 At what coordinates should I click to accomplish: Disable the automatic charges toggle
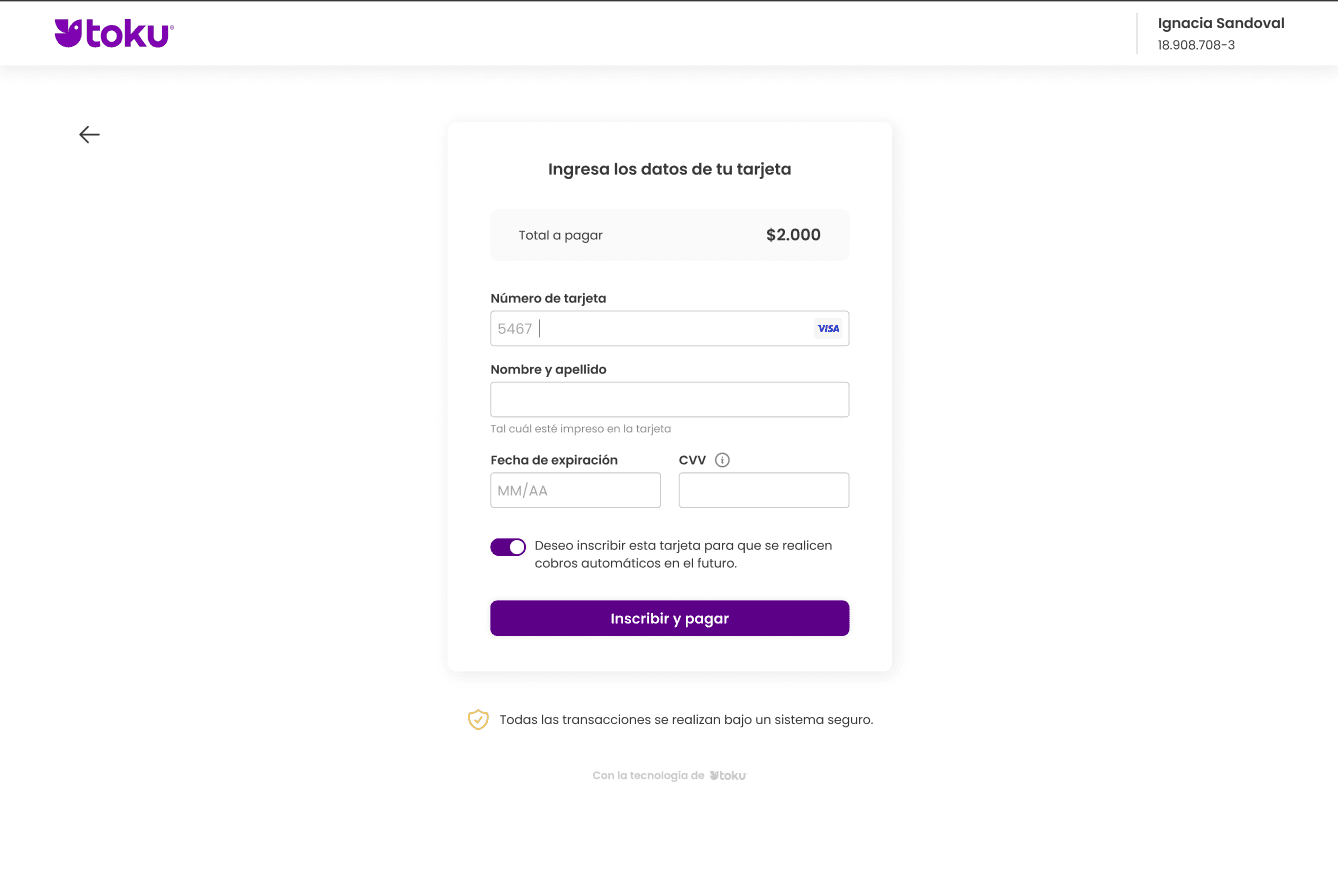[x=508, y=547]
